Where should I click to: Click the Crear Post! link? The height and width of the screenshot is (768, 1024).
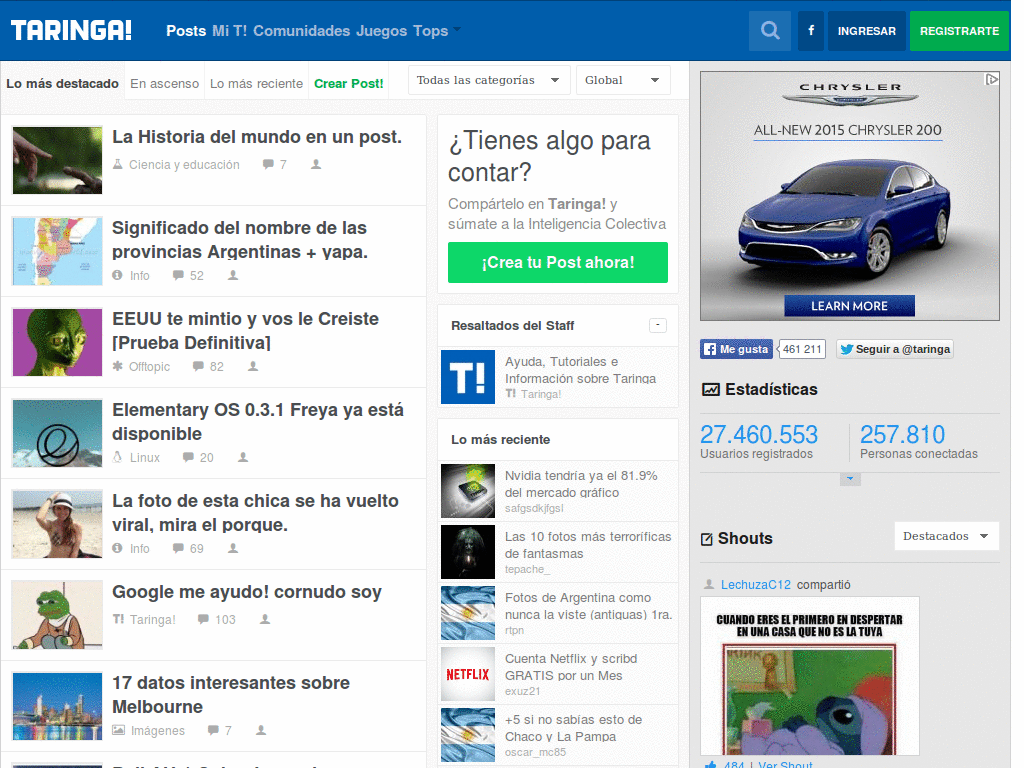point(349,84)
